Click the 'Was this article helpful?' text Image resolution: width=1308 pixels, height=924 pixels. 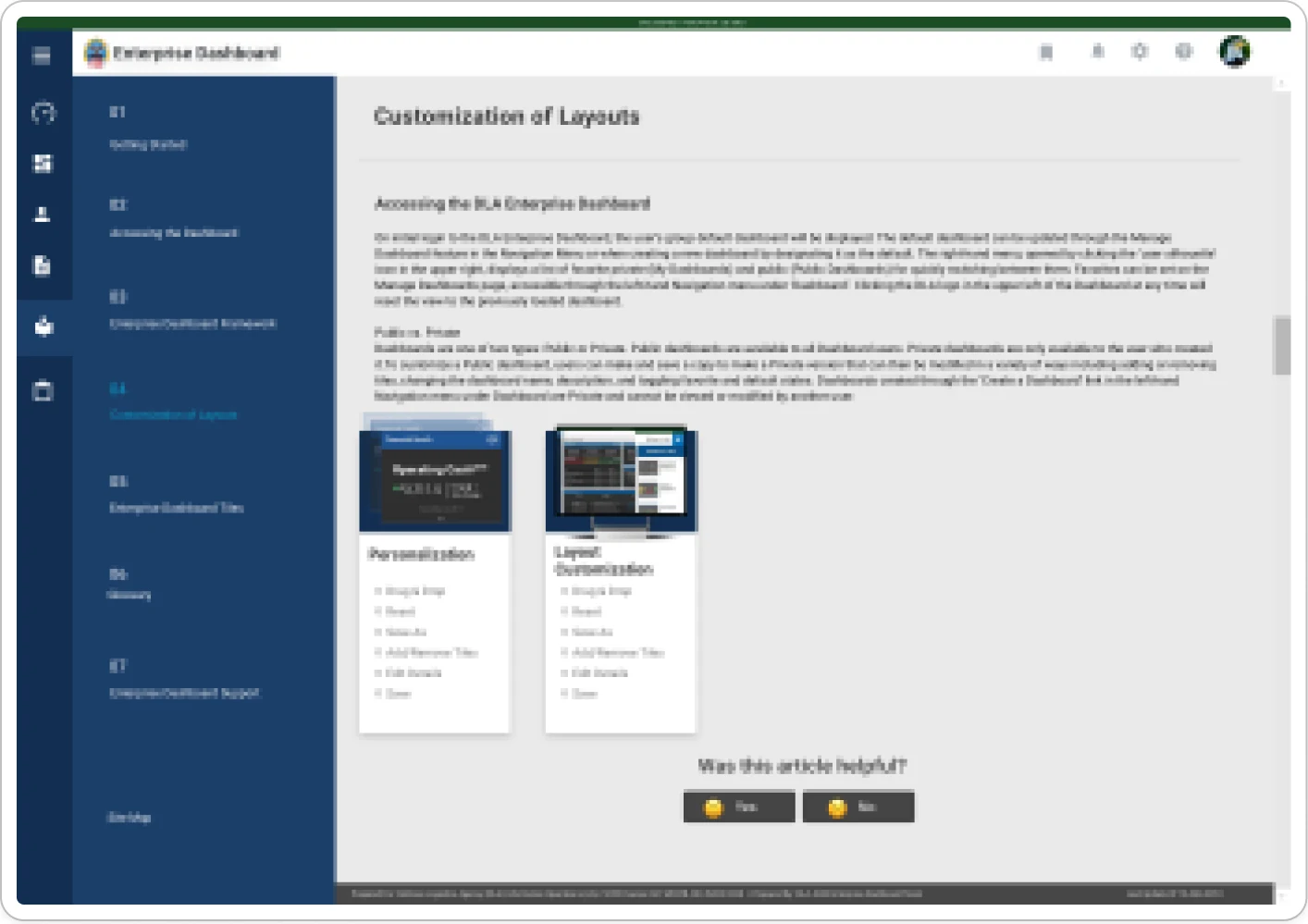click(x=802, y=766)
